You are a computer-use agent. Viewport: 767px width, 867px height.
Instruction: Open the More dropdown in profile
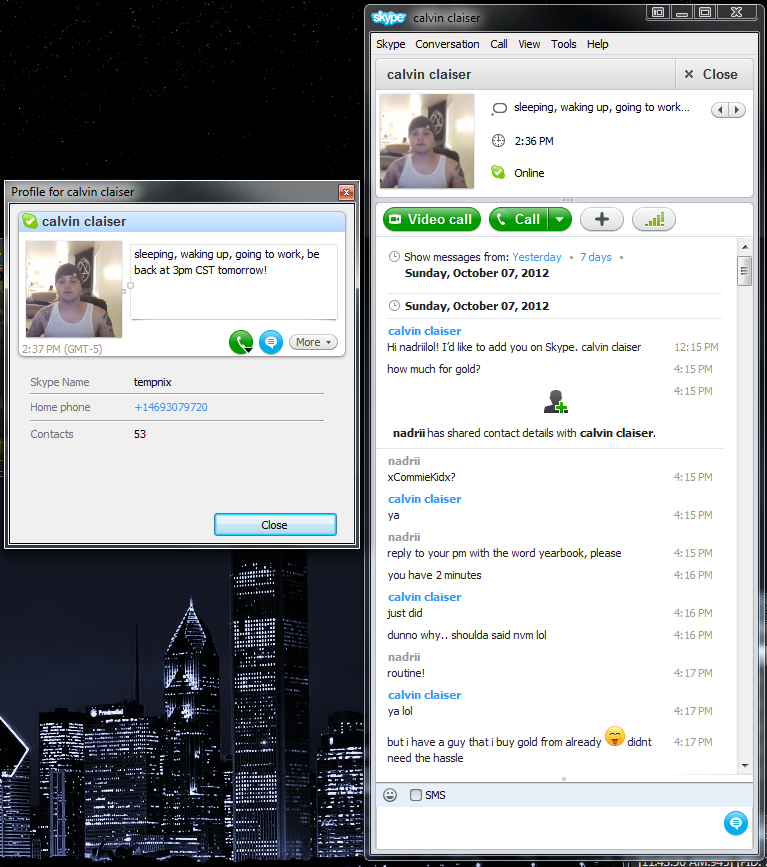coord(313,342)
